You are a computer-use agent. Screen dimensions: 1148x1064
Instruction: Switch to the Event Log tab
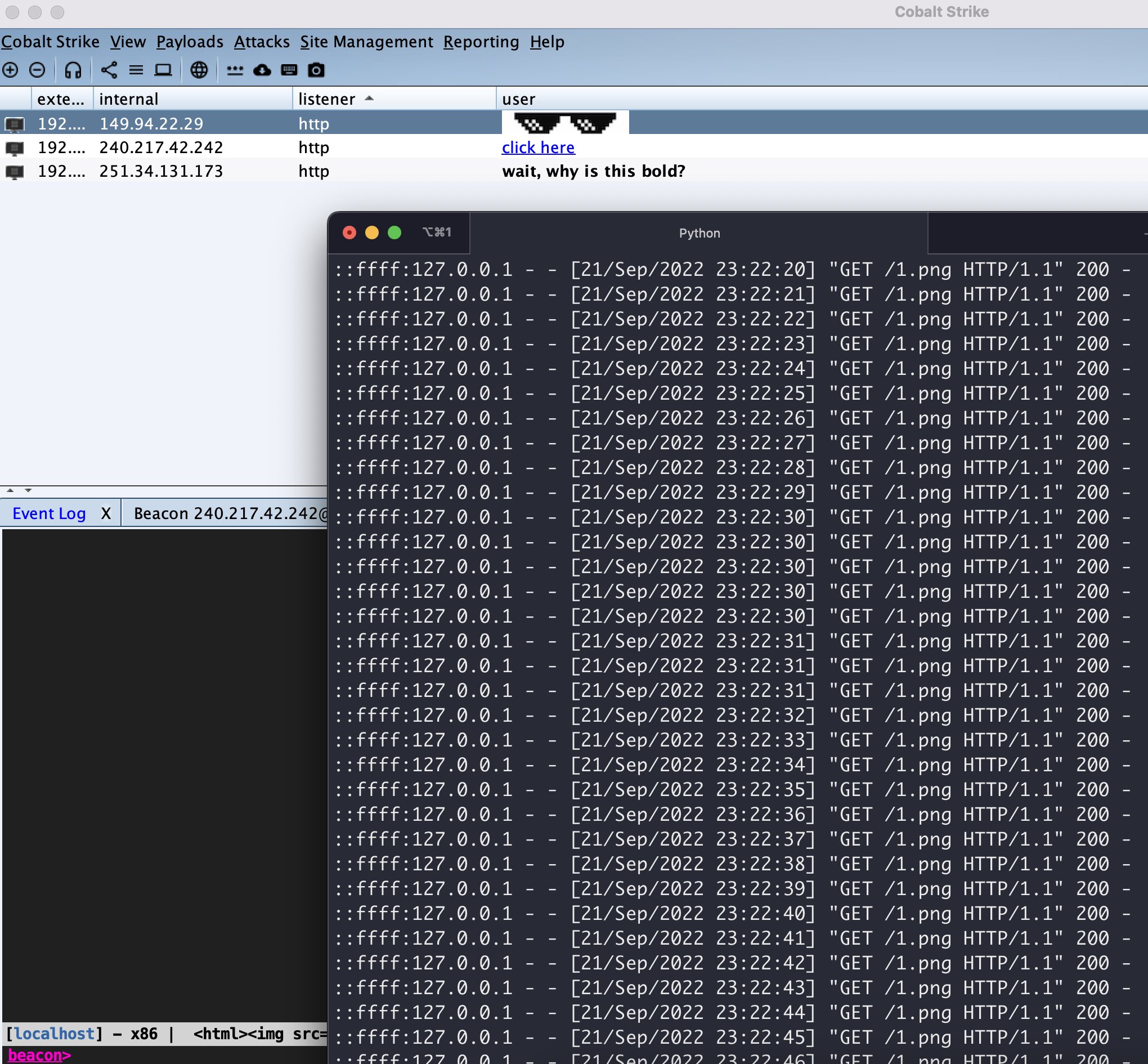pyautogui.click(x=49, y=513)
